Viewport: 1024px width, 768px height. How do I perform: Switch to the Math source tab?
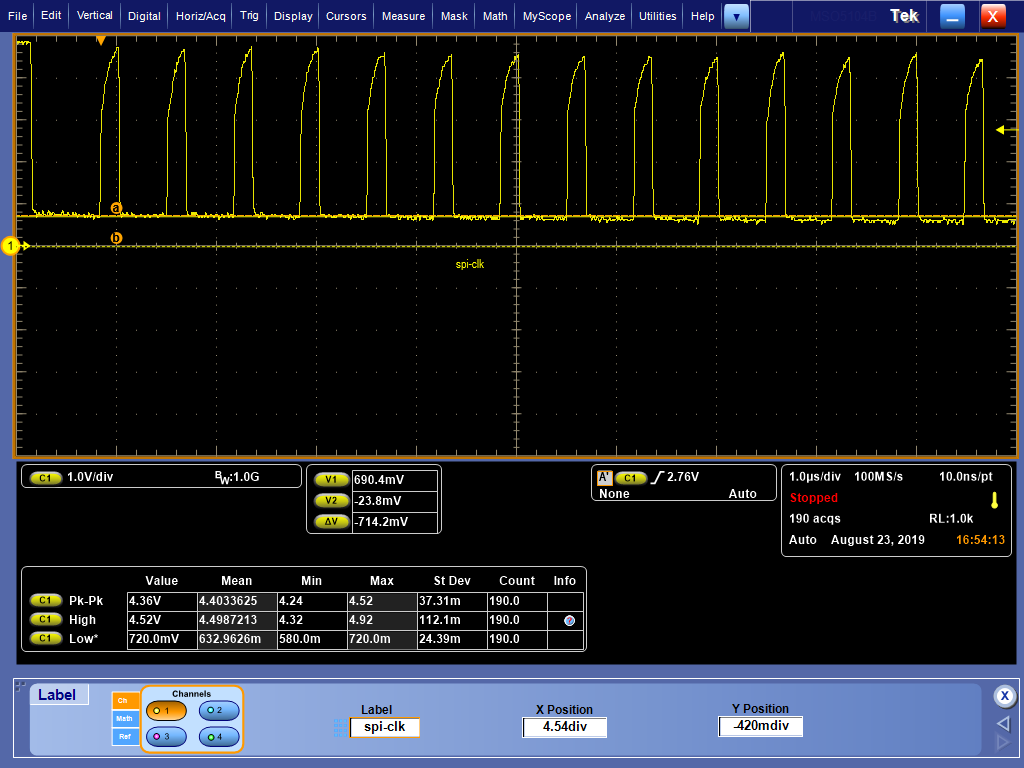coord(125,719)
